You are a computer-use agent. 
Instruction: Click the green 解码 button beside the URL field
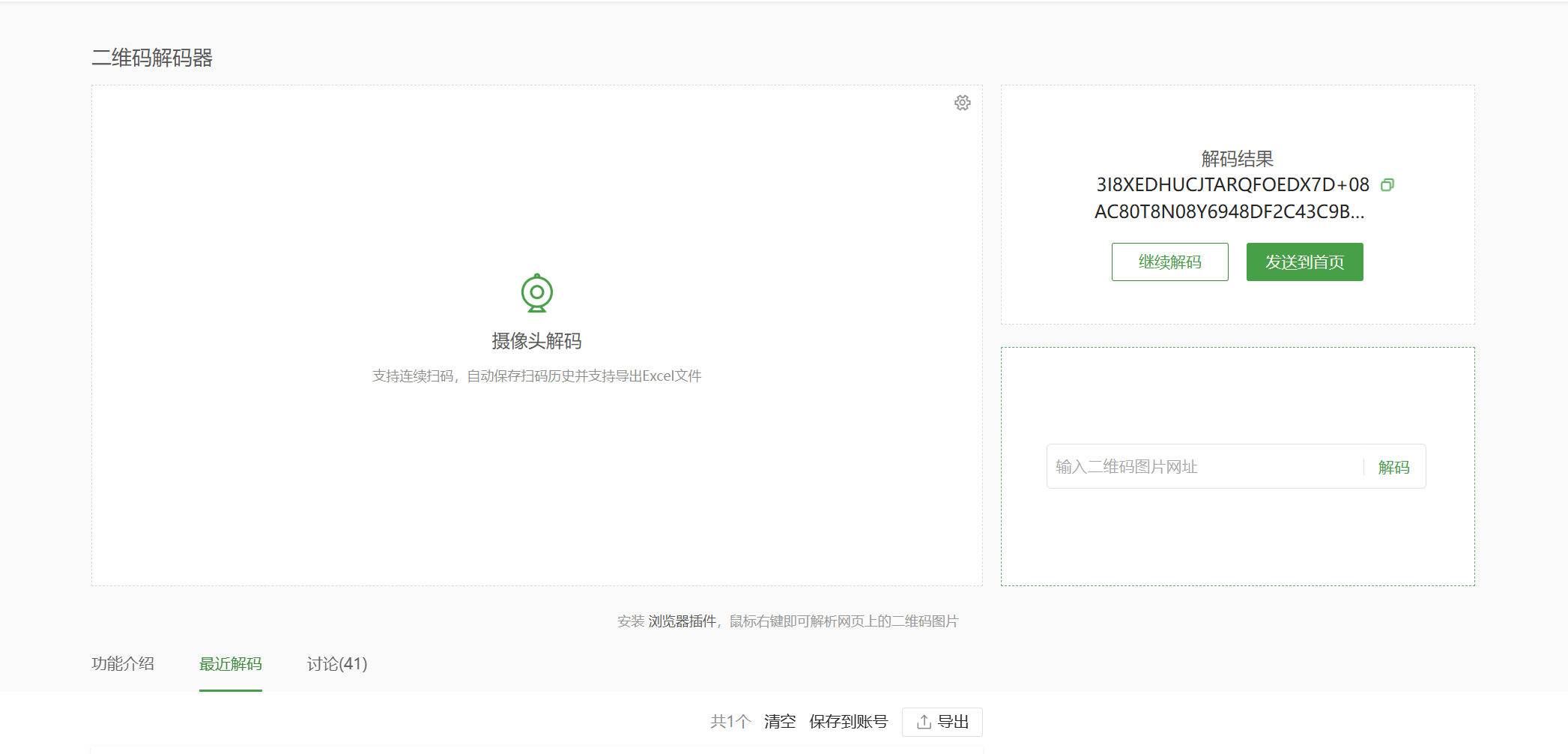tap(1393, 467)
